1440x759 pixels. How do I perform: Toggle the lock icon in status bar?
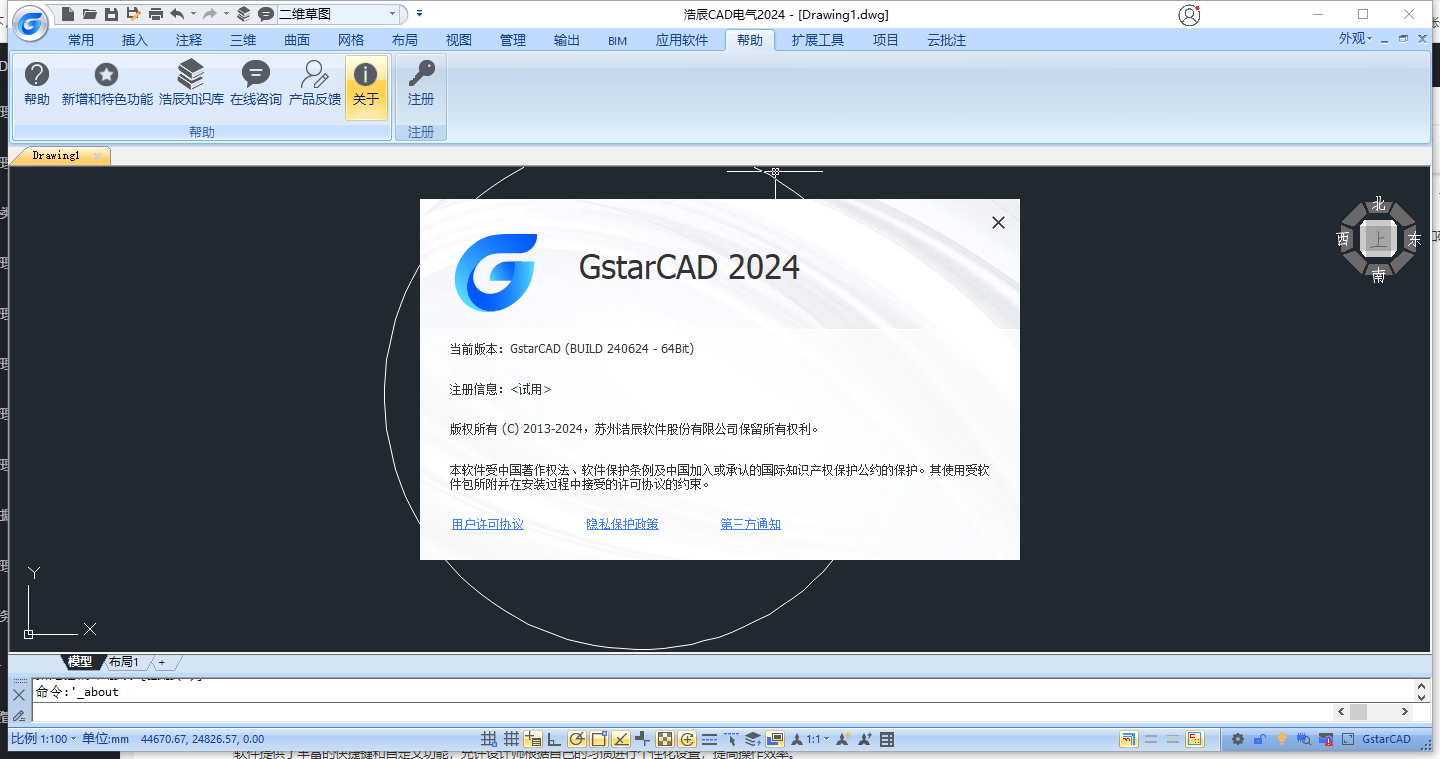coord(1260,740)
